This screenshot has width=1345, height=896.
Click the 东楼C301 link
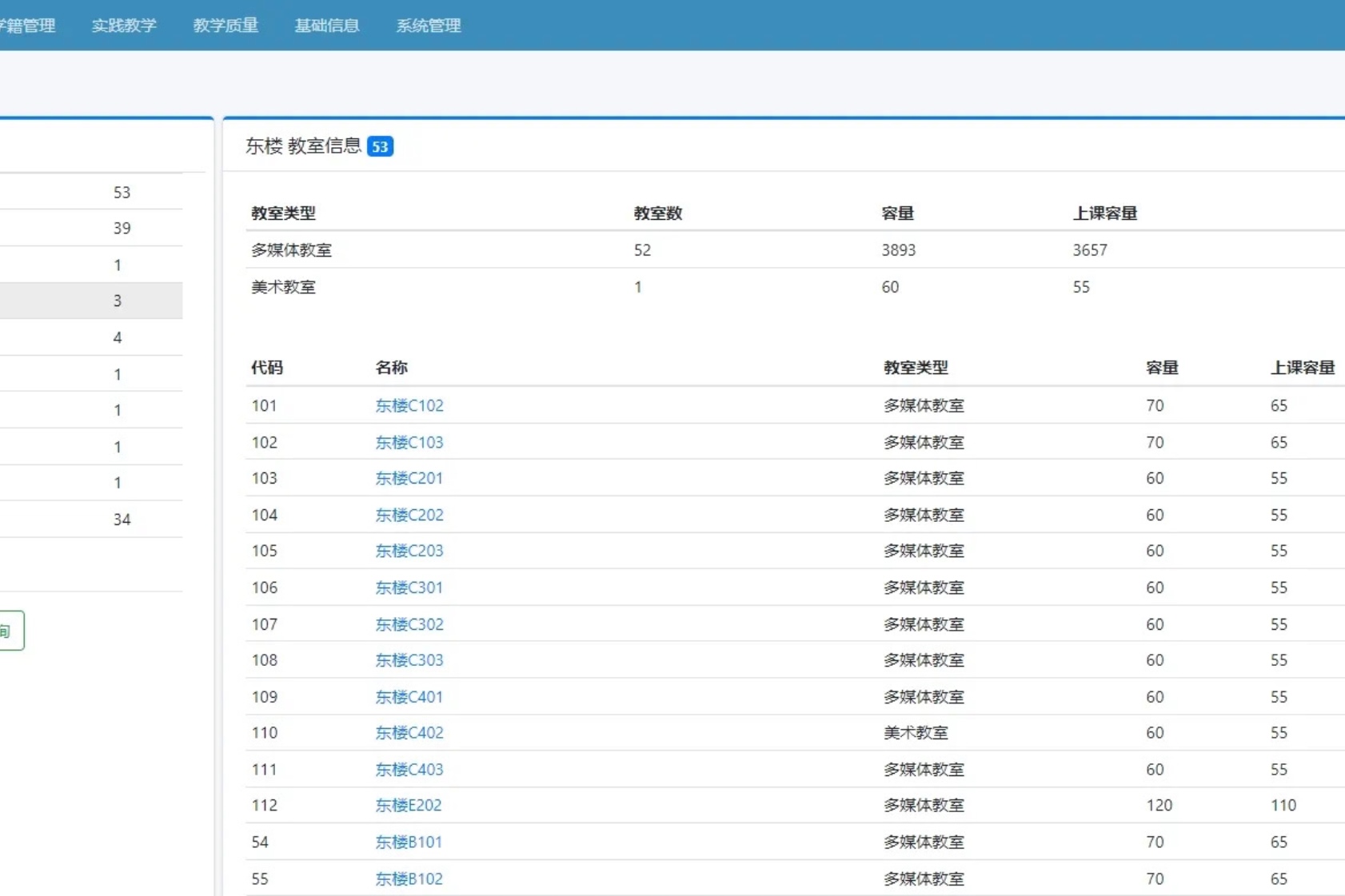coord(409,587)
